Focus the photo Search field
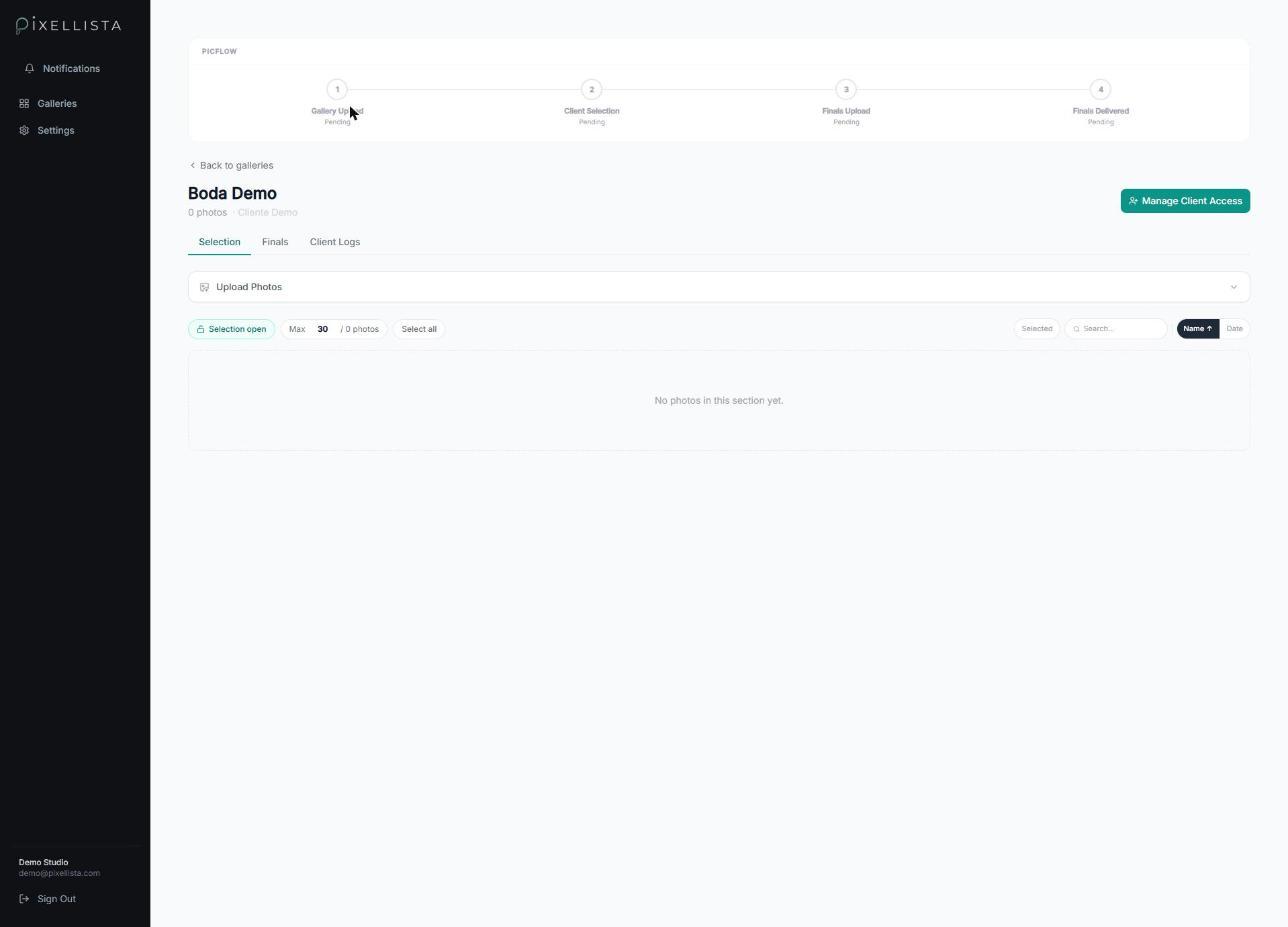The height and width of the screenshot is (927, 1288). pyautogui.click(x=1116, y=329)
